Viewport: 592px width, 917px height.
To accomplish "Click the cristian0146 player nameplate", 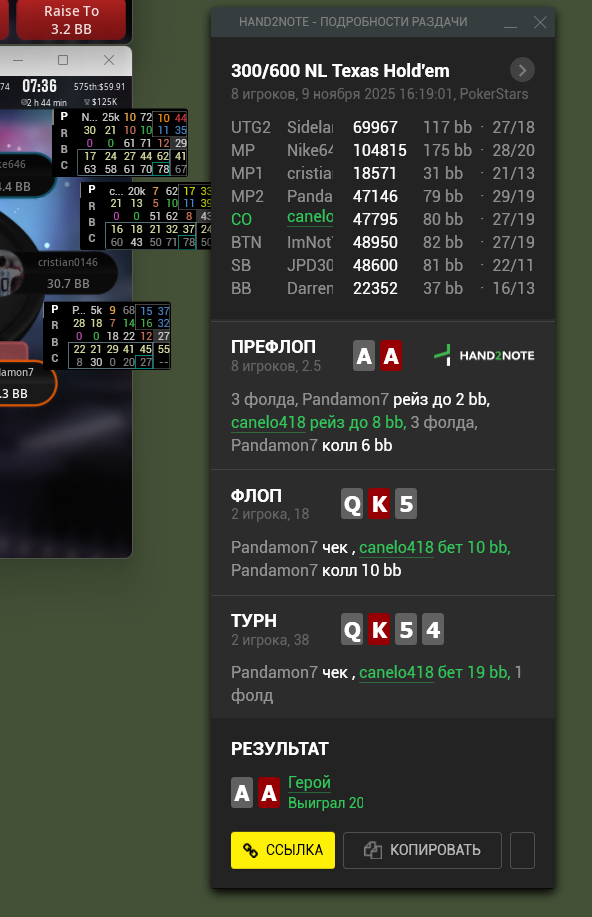I will pos(68,273).
